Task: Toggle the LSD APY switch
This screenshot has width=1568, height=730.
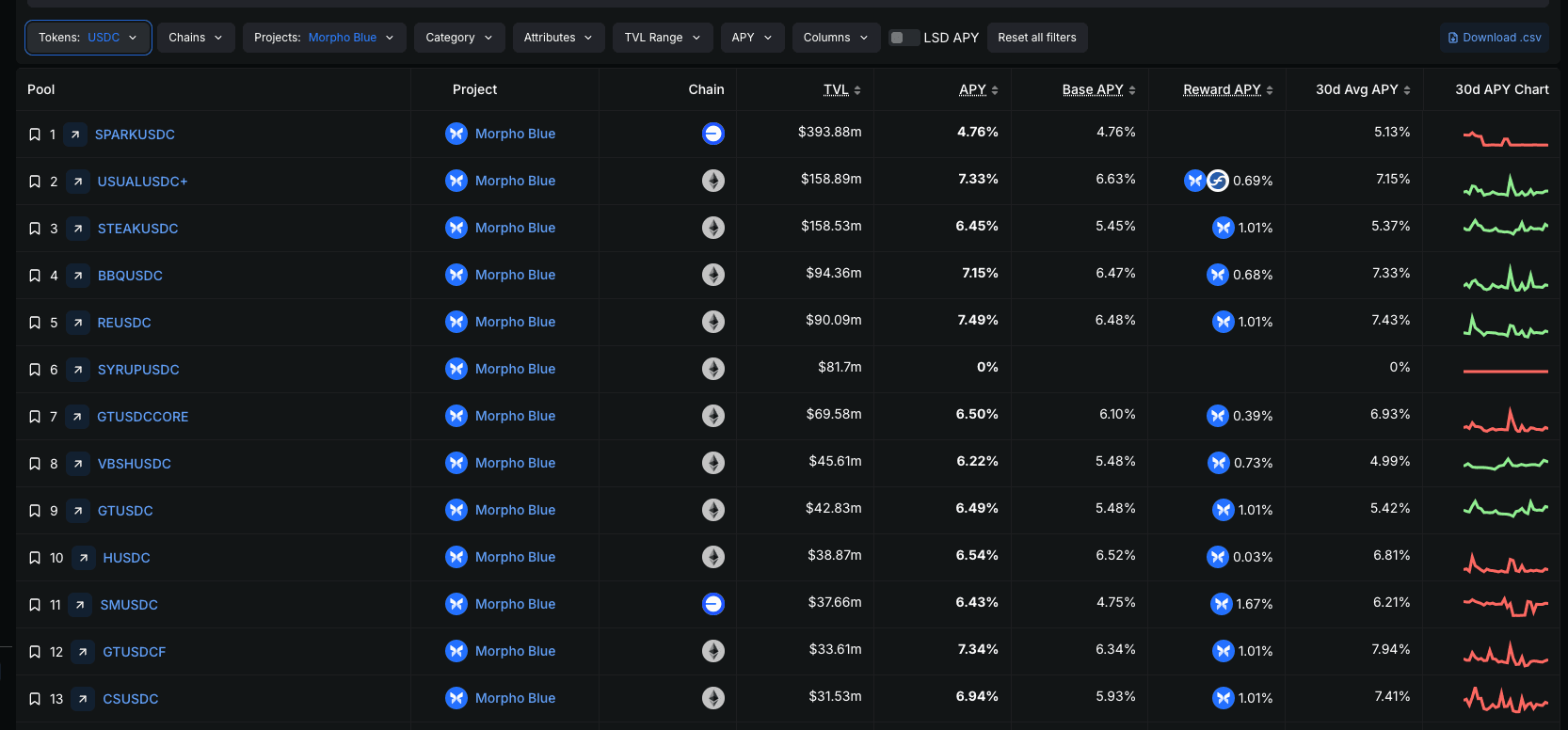Action: click(904, 38)
